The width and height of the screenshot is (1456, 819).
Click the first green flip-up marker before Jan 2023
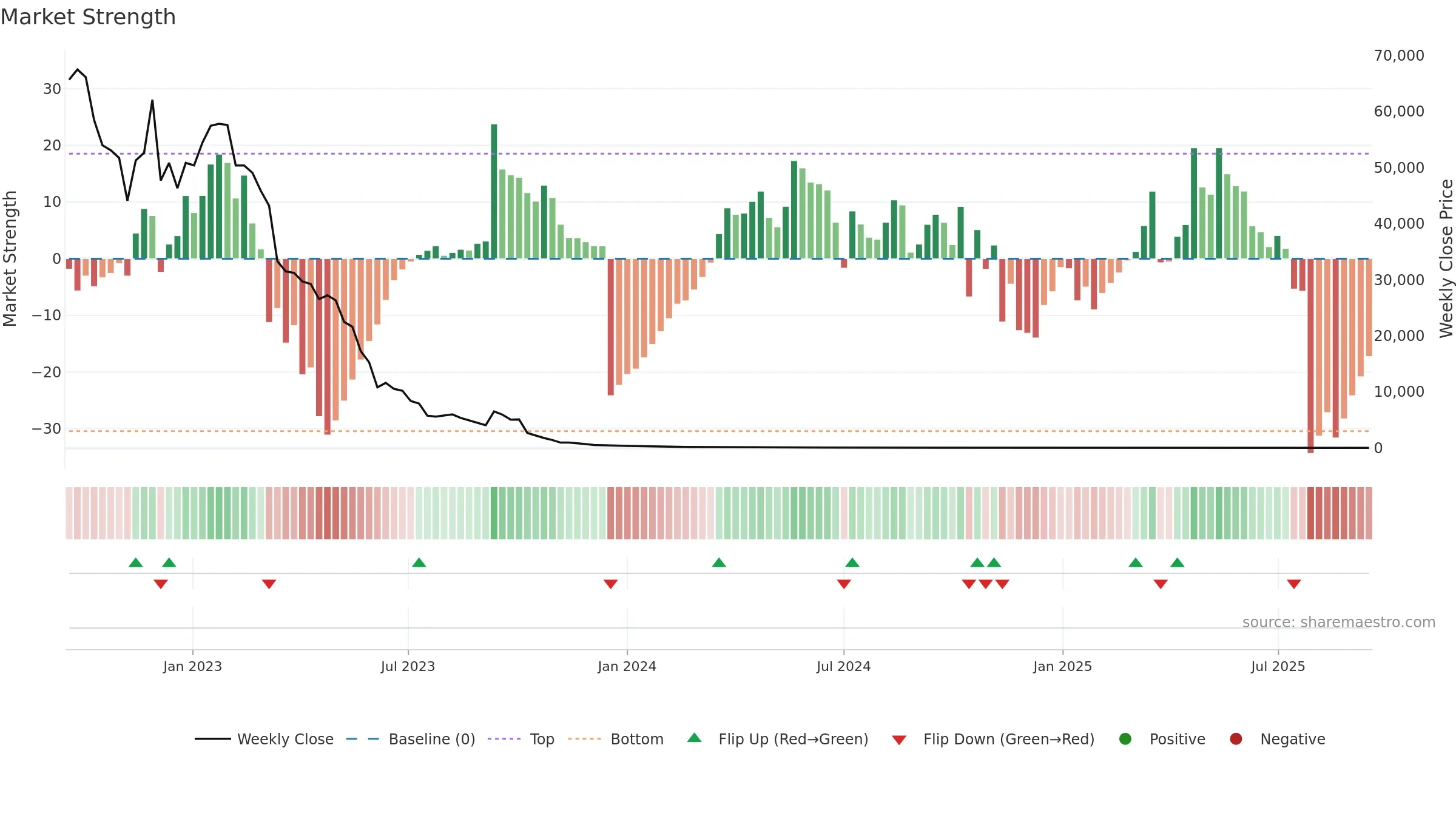pos(136,562)
